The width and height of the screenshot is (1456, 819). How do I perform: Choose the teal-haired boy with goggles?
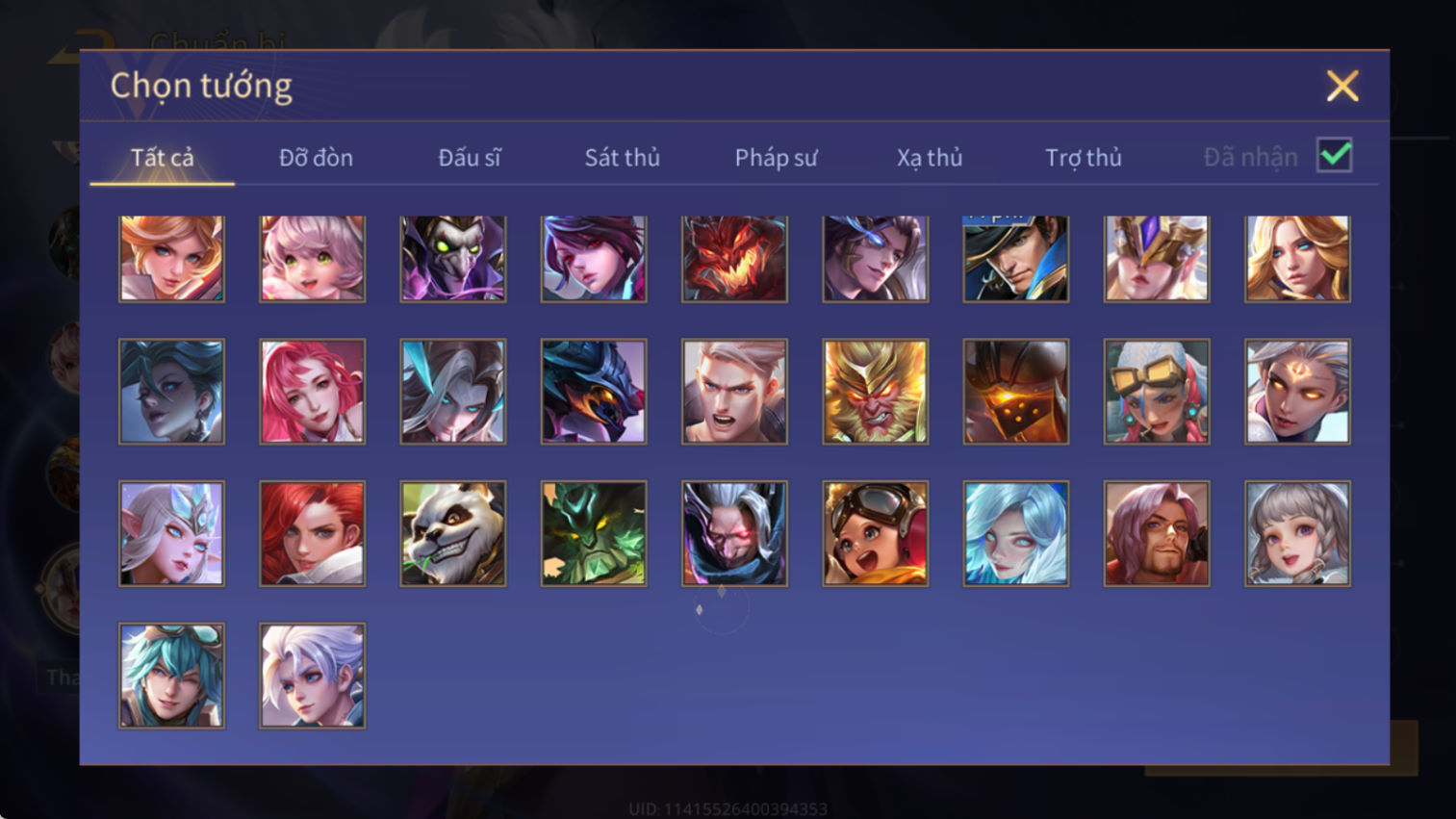point(172,676)
